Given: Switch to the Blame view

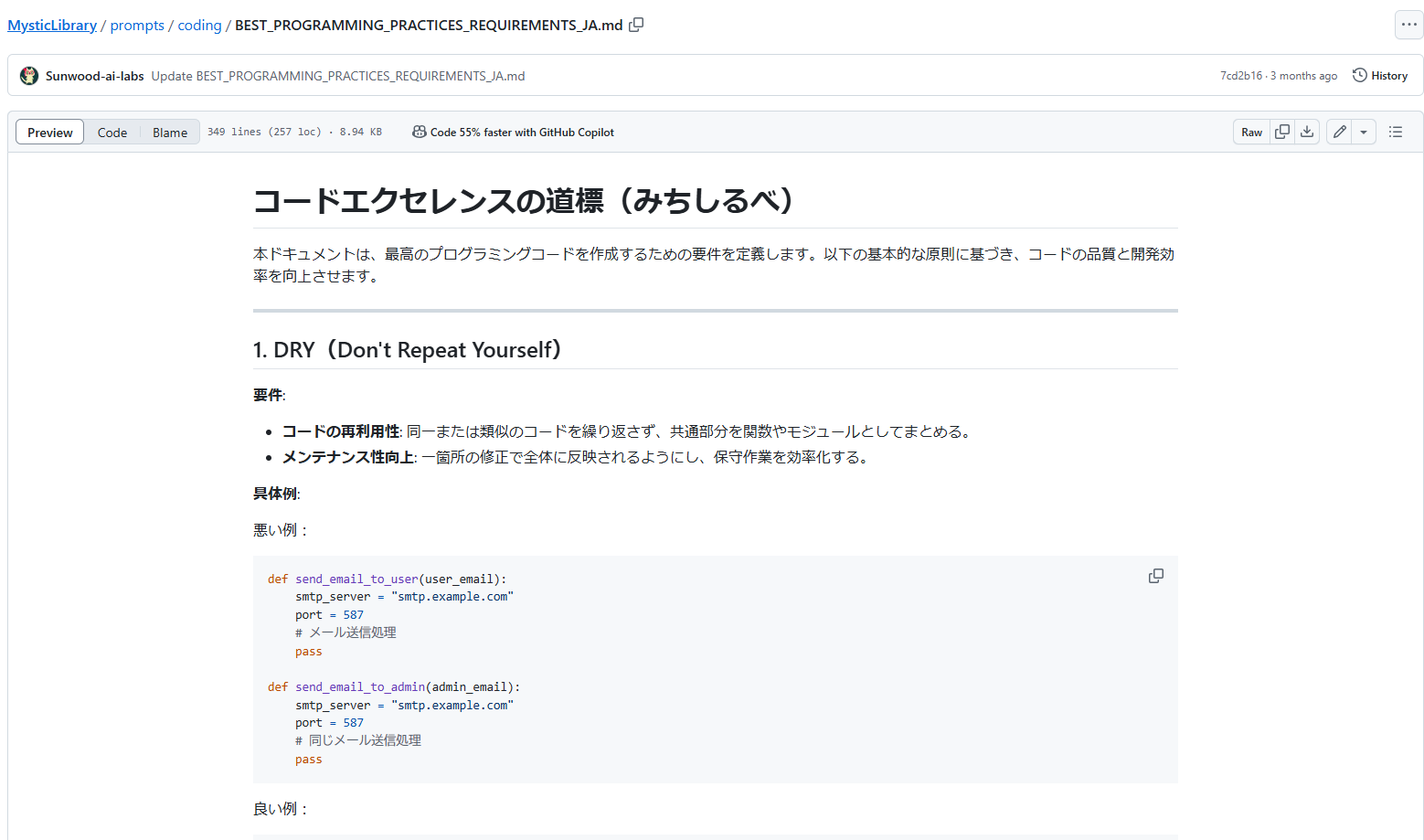Looking at the screenshot, I should (x=170, y=133).
